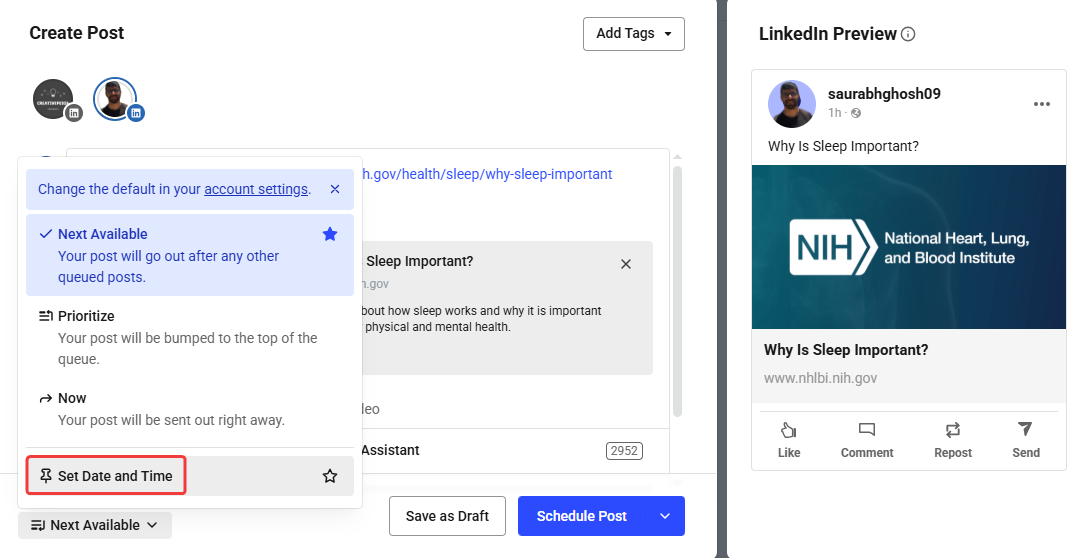Open the account settings link
This screenshot has width=1087, height=558.
[256, 189]
